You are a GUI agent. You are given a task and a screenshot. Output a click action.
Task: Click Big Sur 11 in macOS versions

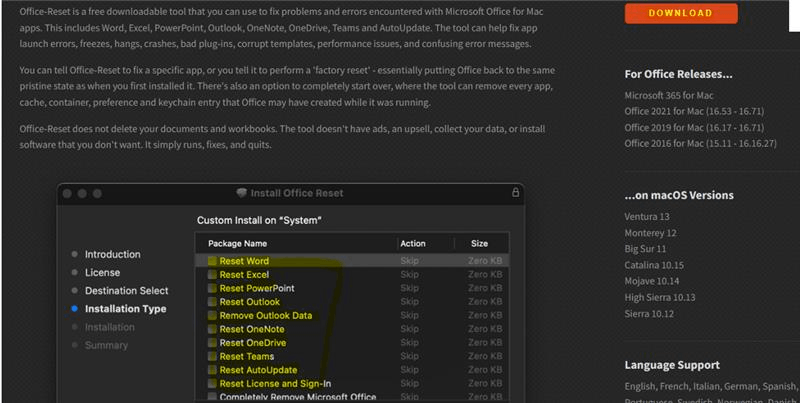[x=645, y=249]
